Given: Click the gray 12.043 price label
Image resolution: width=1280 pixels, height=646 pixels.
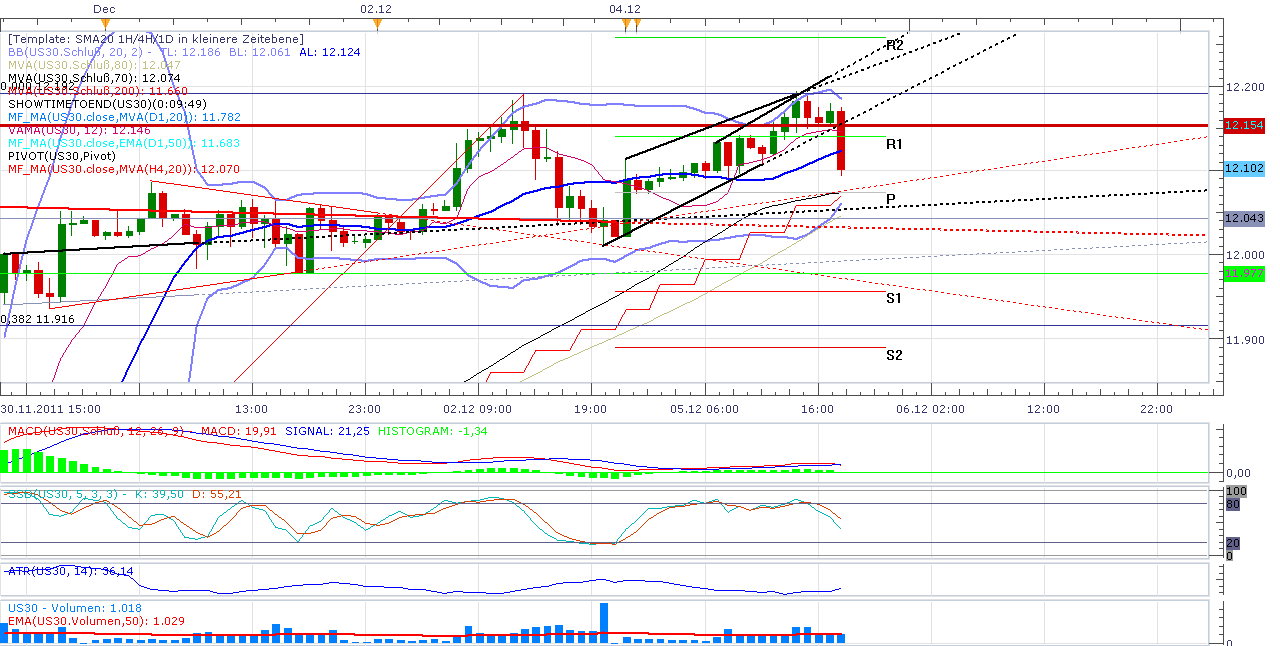Looking at the screenshot, I should (x=1242, y=218).
